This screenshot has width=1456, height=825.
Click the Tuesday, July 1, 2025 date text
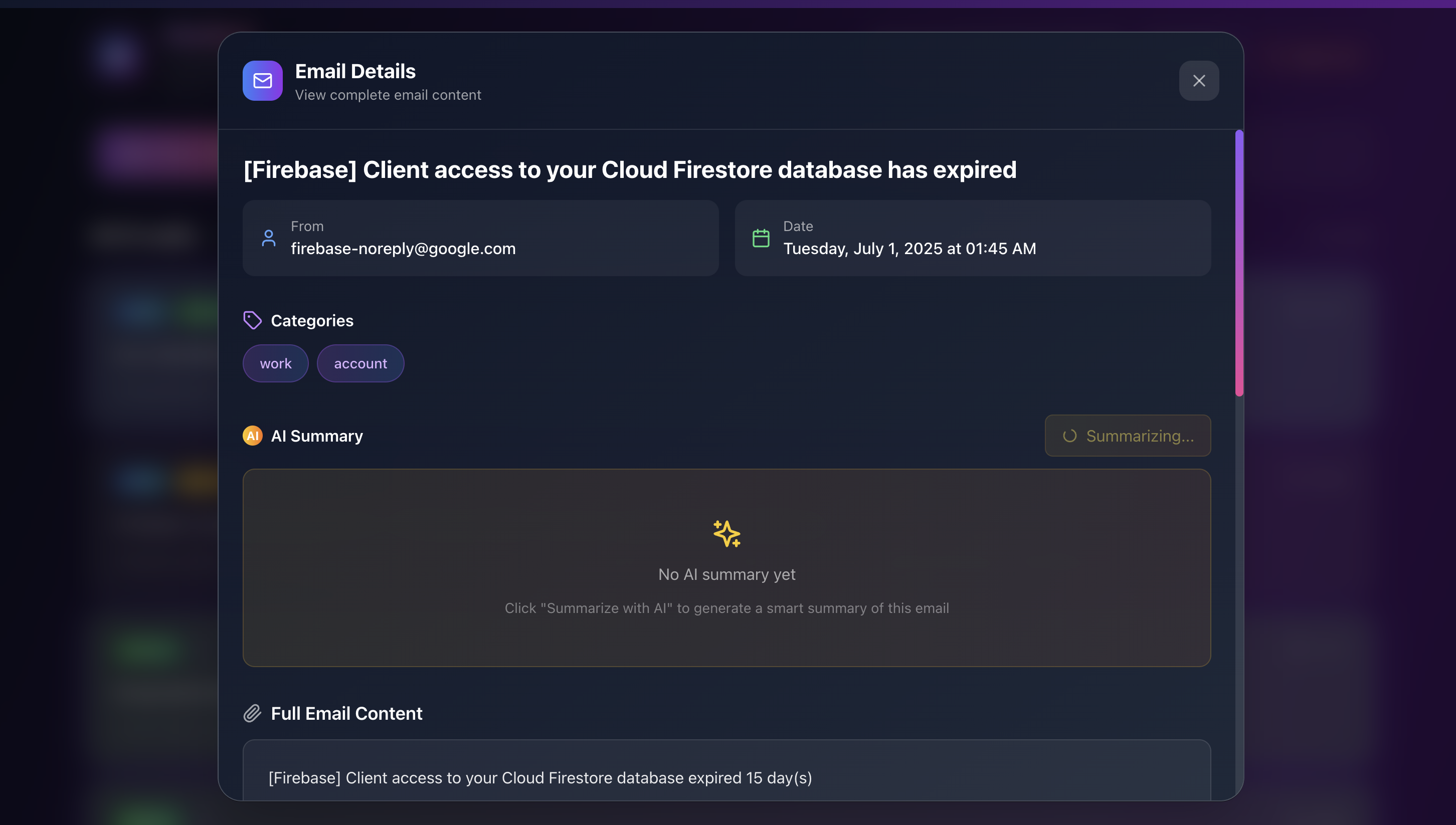909,248
